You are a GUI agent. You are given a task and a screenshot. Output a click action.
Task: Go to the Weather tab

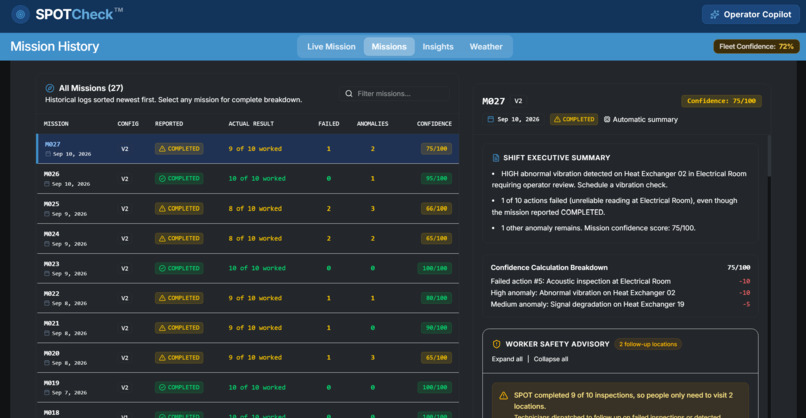486,46
